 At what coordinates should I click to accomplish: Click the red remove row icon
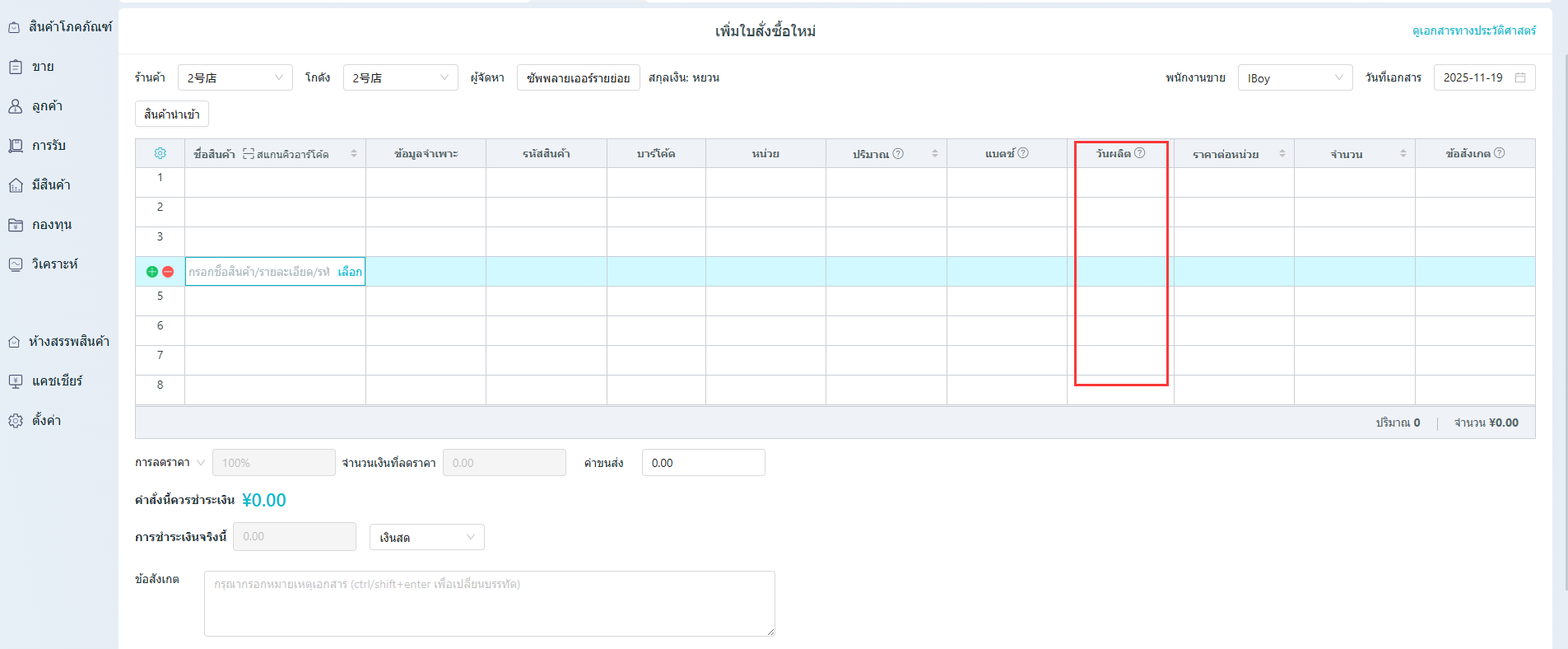coord(168,272)
